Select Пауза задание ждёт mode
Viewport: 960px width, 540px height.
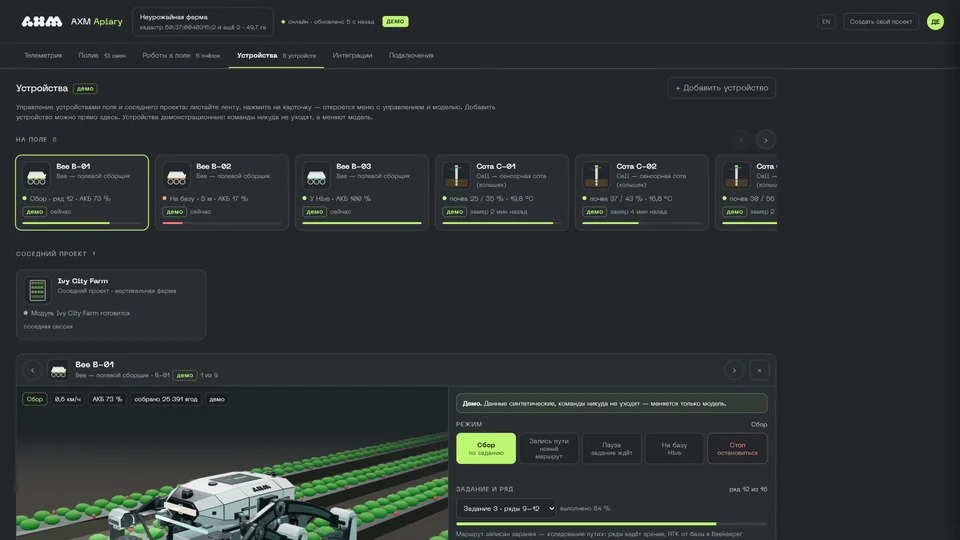pyautogui.click(x=612, y=448)
